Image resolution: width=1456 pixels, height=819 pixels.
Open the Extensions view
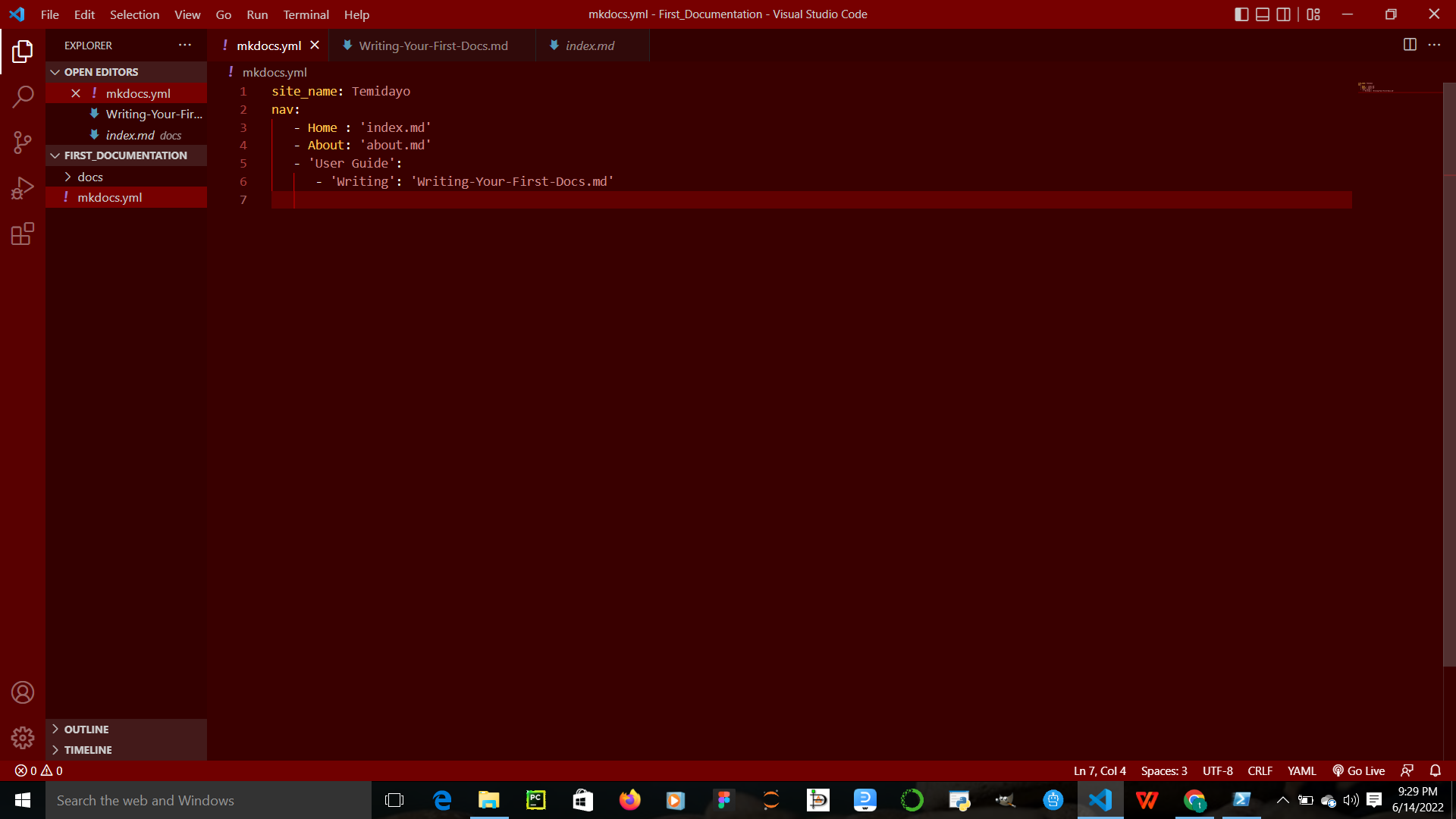[23, 234]
